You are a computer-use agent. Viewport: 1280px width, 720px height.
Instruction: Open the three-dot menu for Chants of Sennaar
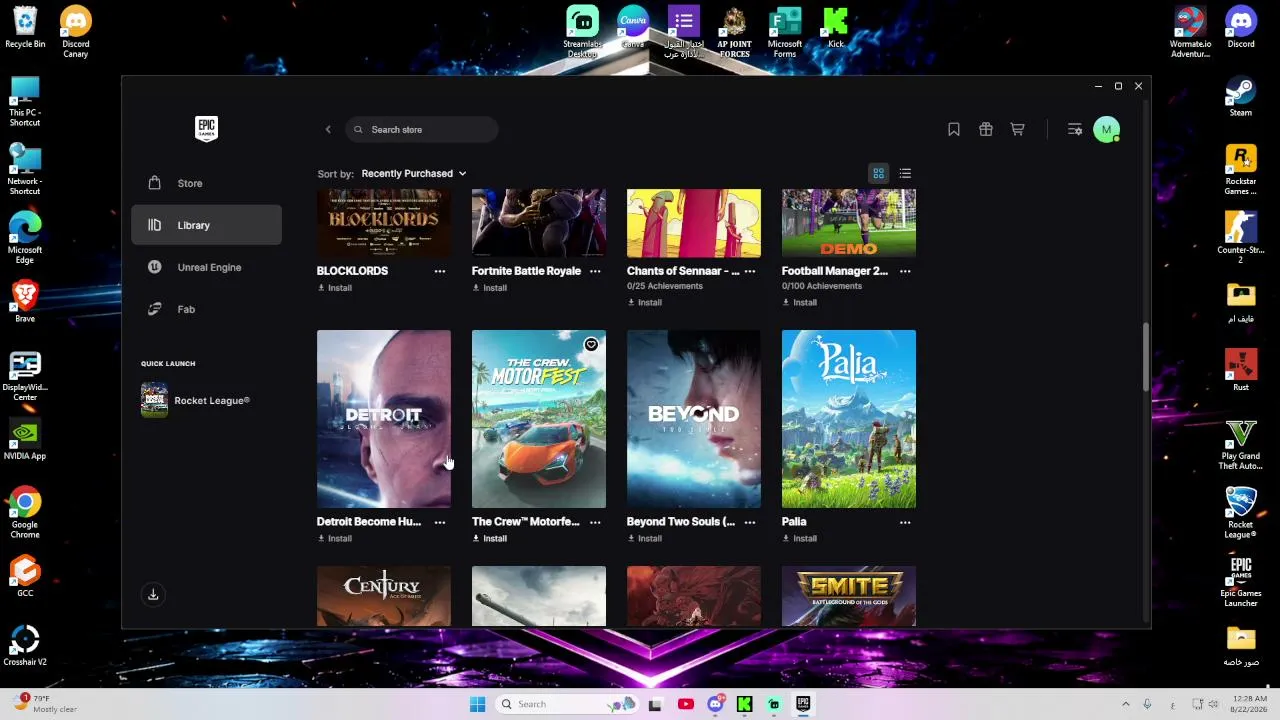pyautogui.click(x=750, y=271)
